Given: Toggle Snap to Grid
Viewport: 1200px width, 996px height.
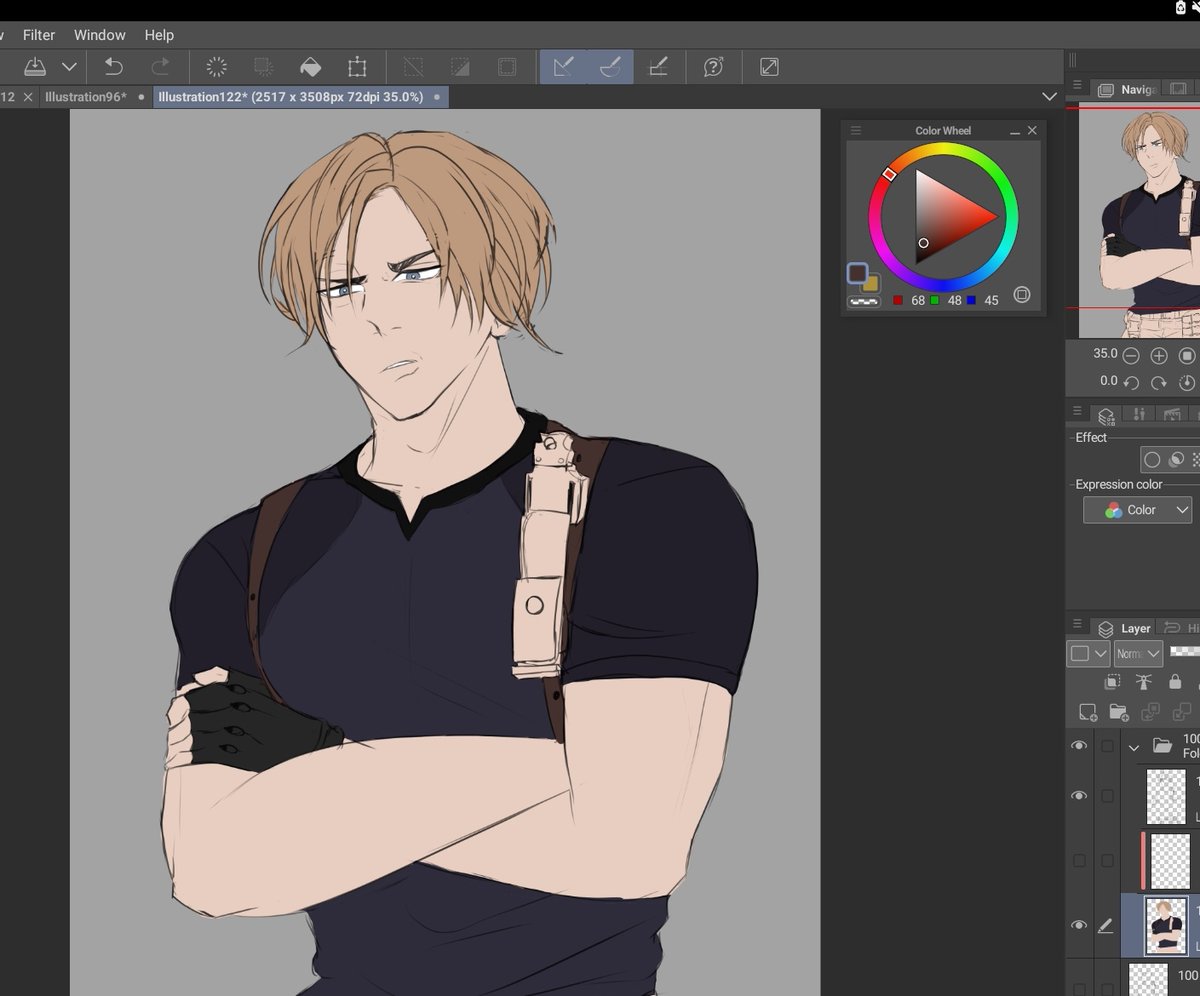Looking at the screenshot, I should pos(658,67).
